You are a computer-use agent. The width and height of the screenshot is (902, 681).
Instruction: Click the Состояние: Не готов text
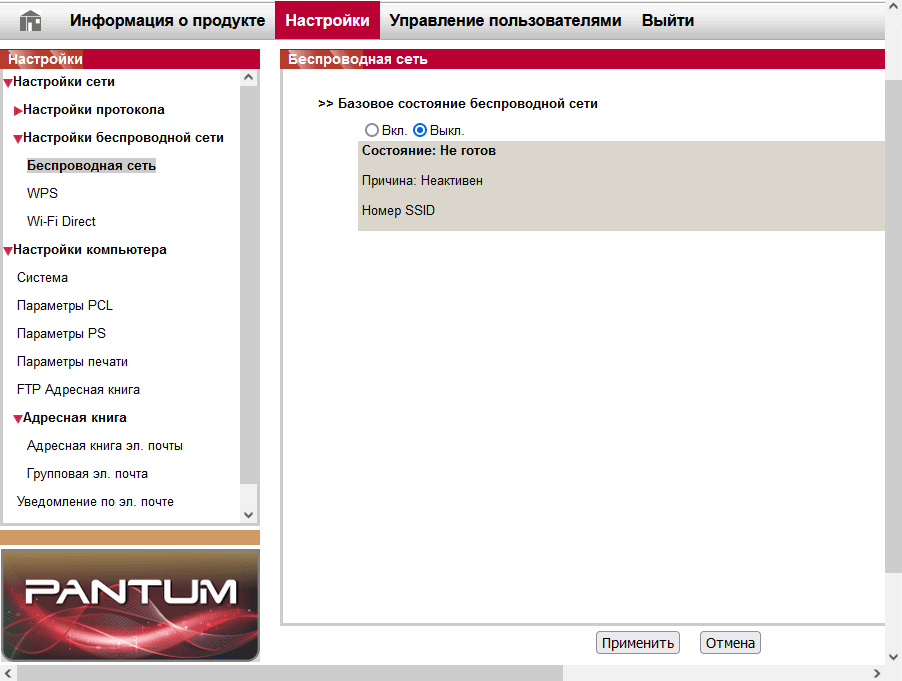tap(429, 151)
